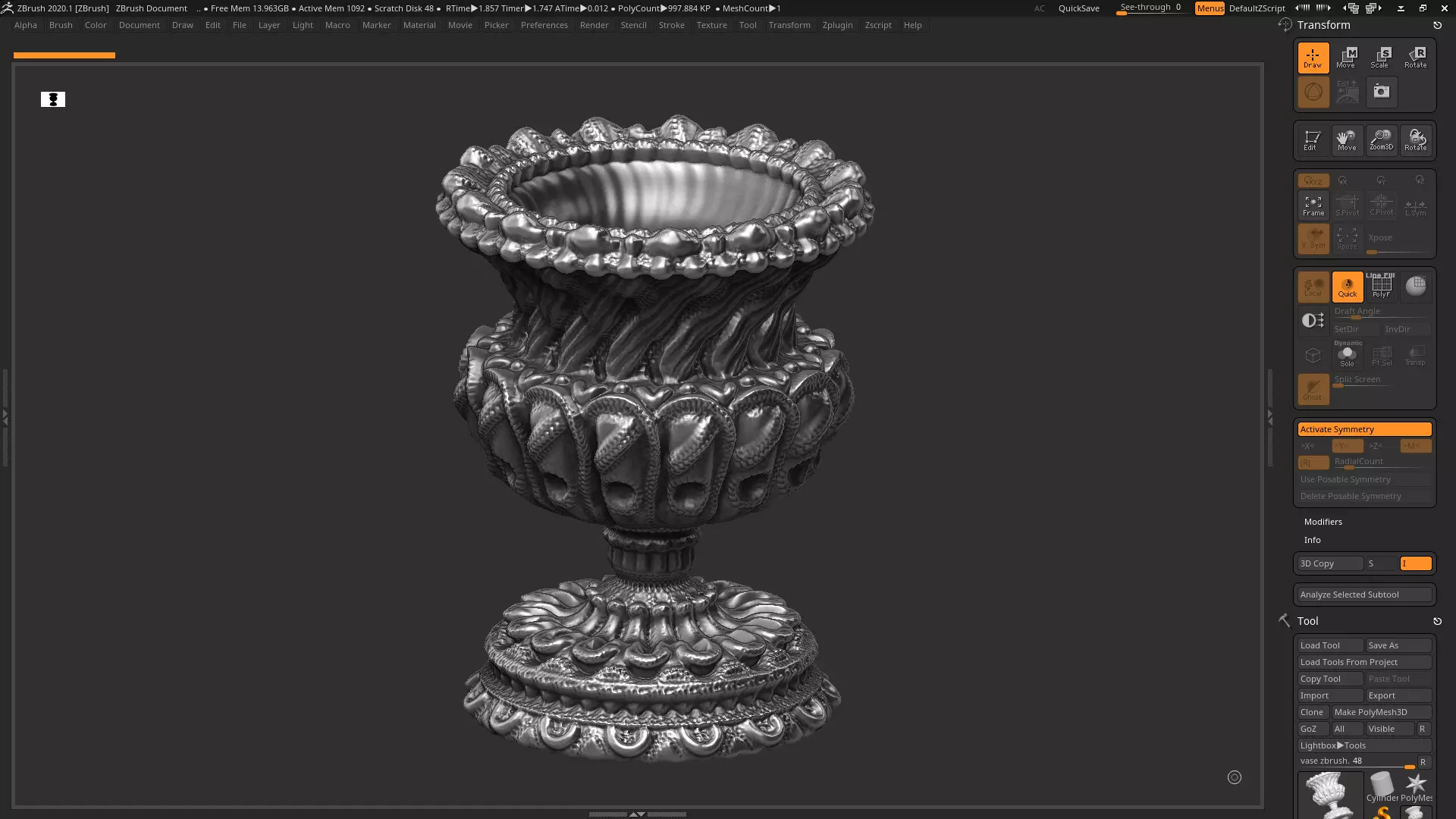Click the camera snapshot icon

point(1382,92)
